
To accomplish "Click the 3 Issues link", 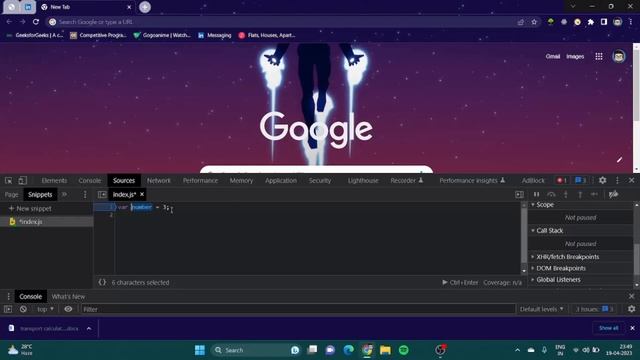I will (x=594, y=309).
